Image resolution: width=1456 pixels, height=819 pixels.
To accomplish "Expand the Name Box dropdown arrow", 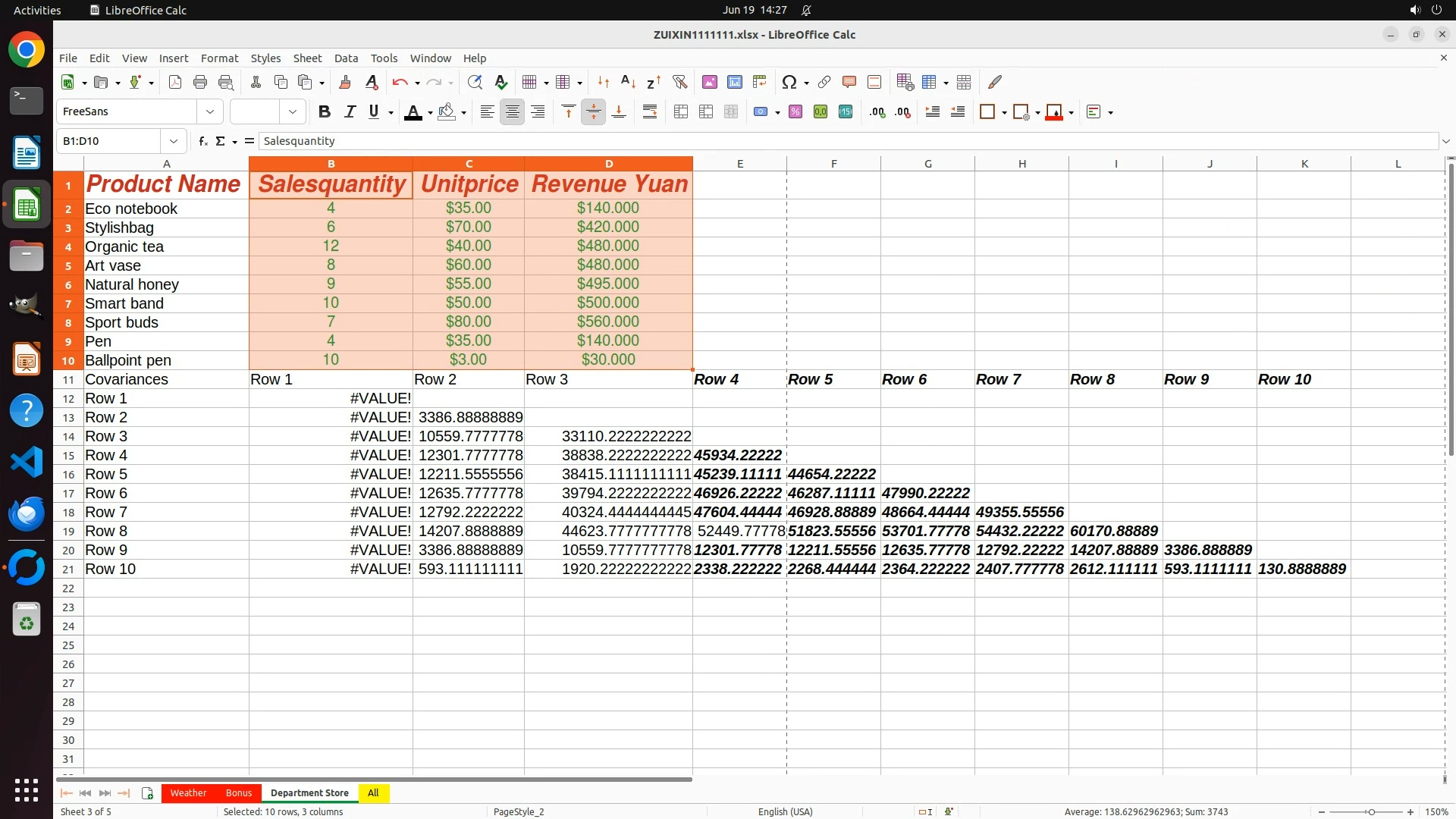I will coord(174,141).
